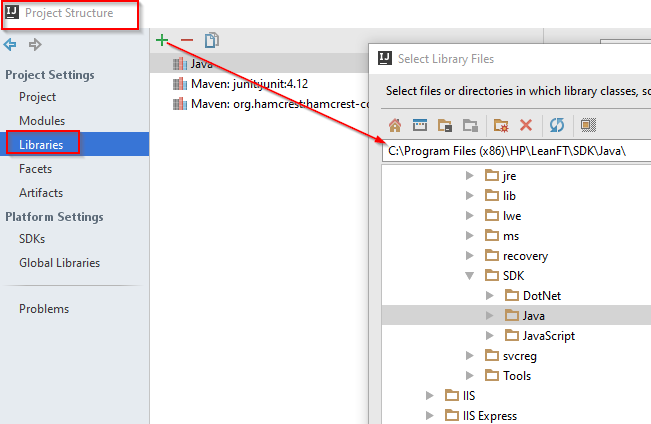Select the Java folder in file tree
The image size is (651, 424).
pyautogui.click(x=516, y=316)
